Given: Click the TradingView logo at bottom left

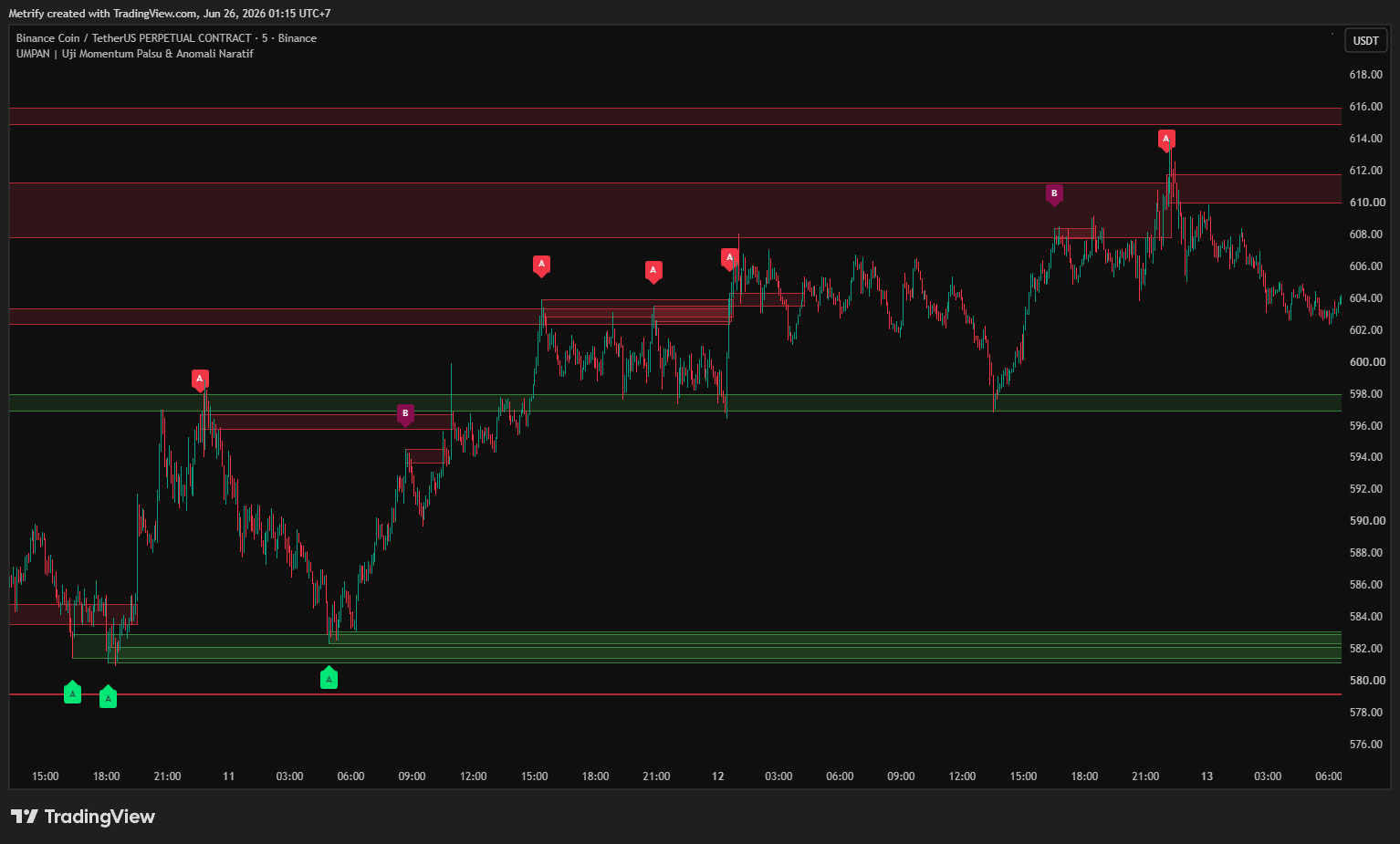Looking at the screenshot, I should (x=83, y=817).
